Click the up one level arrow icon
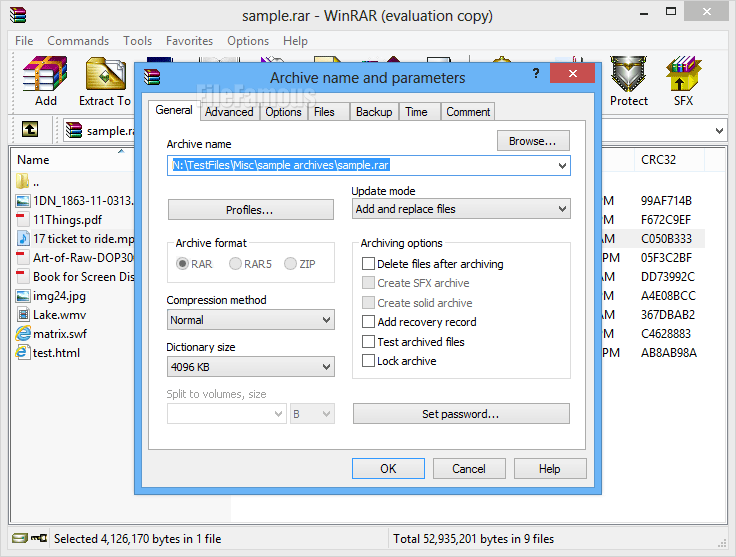736x557 pixels. 30,129
